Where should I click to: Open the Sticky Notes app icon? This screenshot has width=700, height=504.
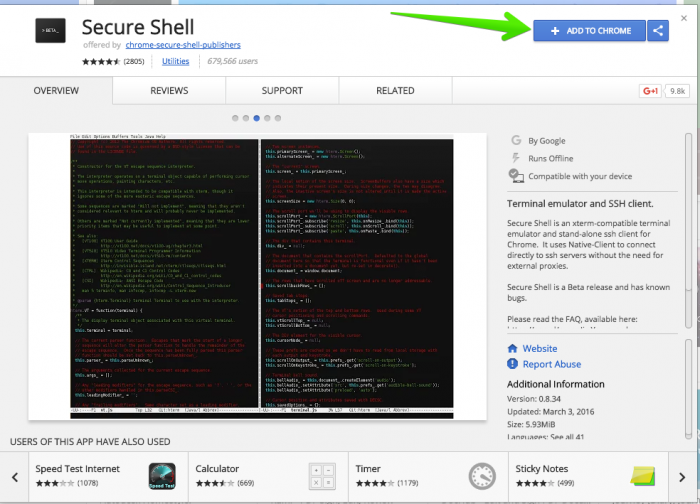tap(643, 476)
